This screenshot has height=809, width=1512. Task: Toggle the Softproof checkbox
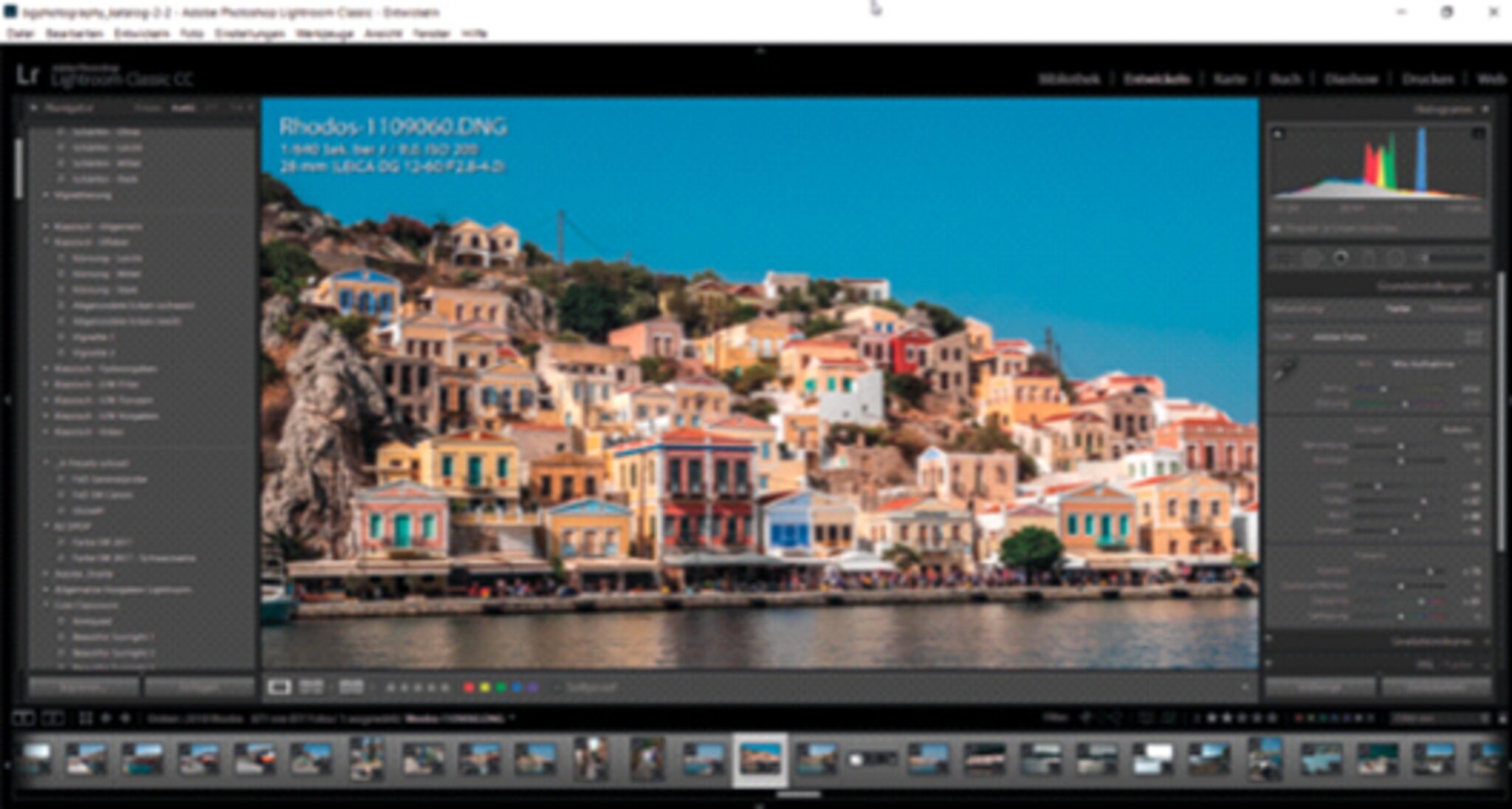pos(559,687)
